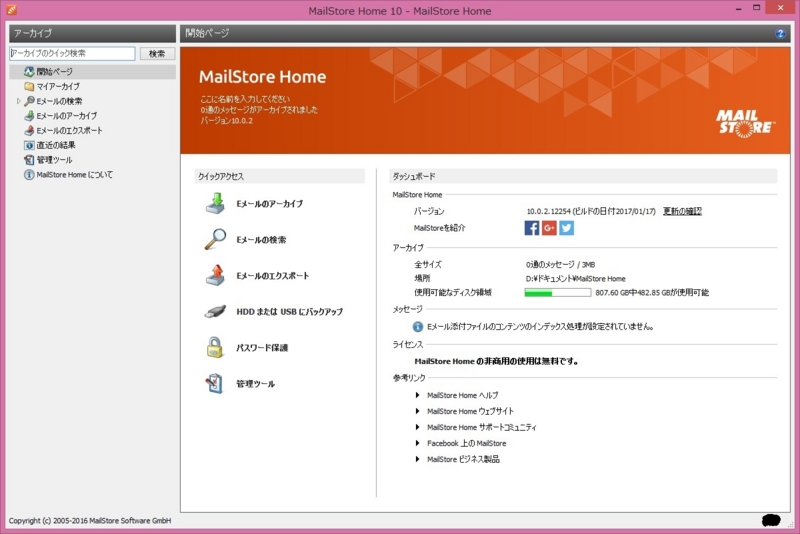Open Facebook 上の MailStore link
Viewport: 800px width, 534px height.
click(467, 443)
